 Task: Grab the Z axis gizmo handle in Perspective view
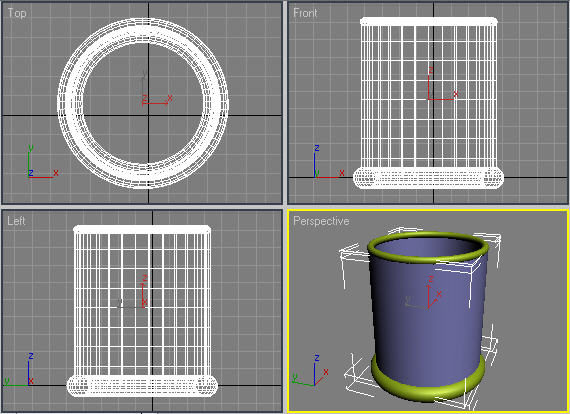click(x=430, y=293)
